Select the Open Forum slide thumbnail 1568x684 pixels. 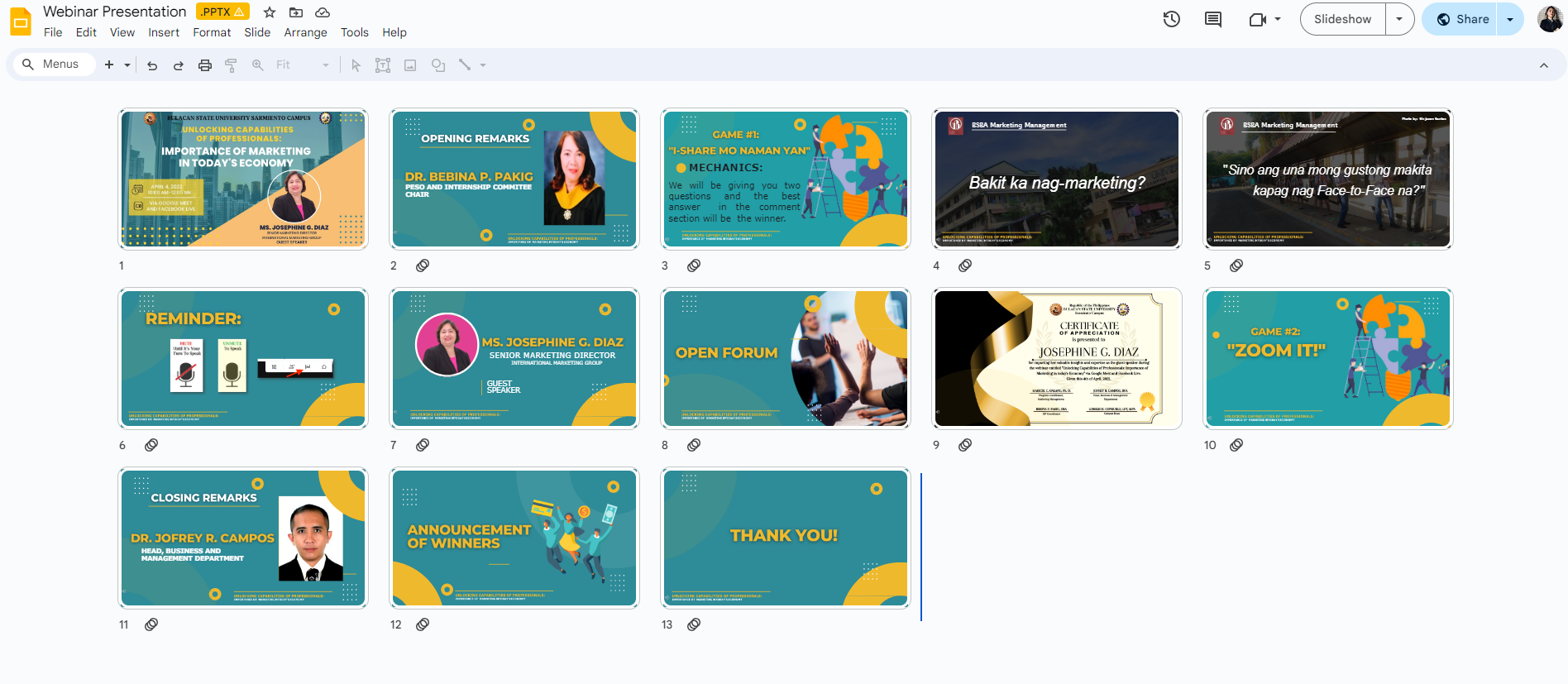(x=786, y=359)
